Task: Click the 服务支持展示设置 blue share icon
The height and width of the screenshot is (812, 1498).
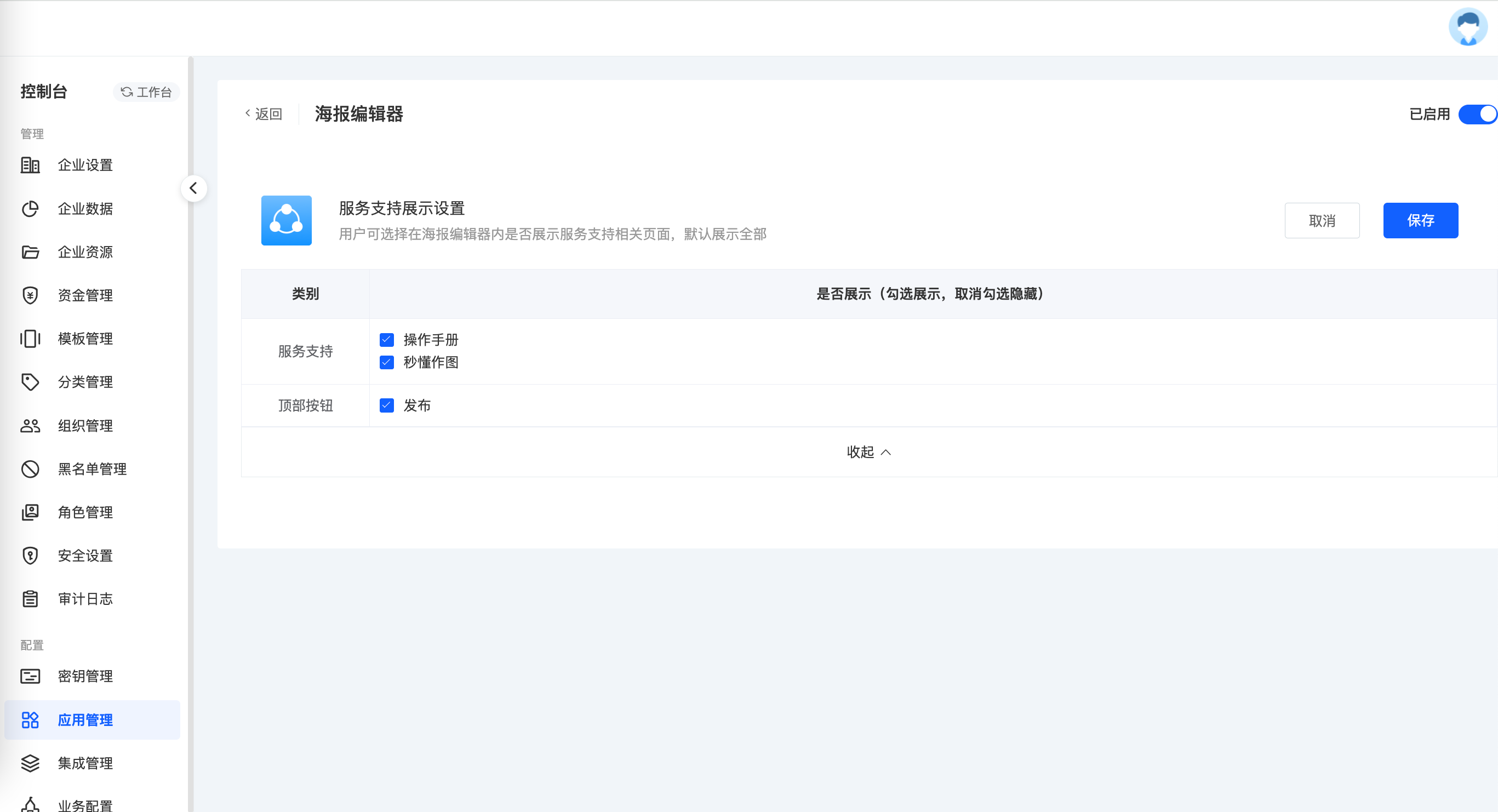Action: [x=286, y=220]
